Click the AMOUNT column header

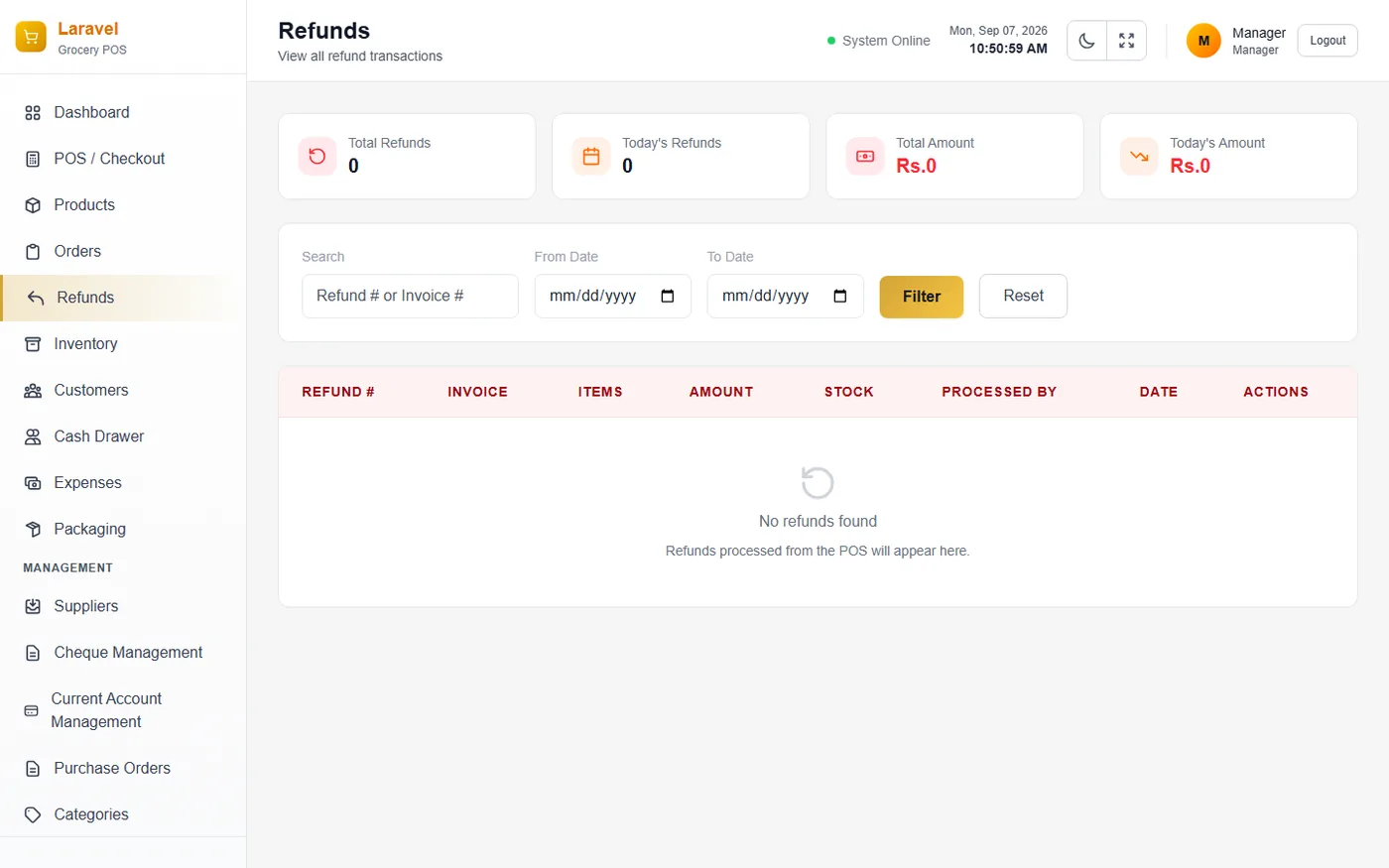721,392
